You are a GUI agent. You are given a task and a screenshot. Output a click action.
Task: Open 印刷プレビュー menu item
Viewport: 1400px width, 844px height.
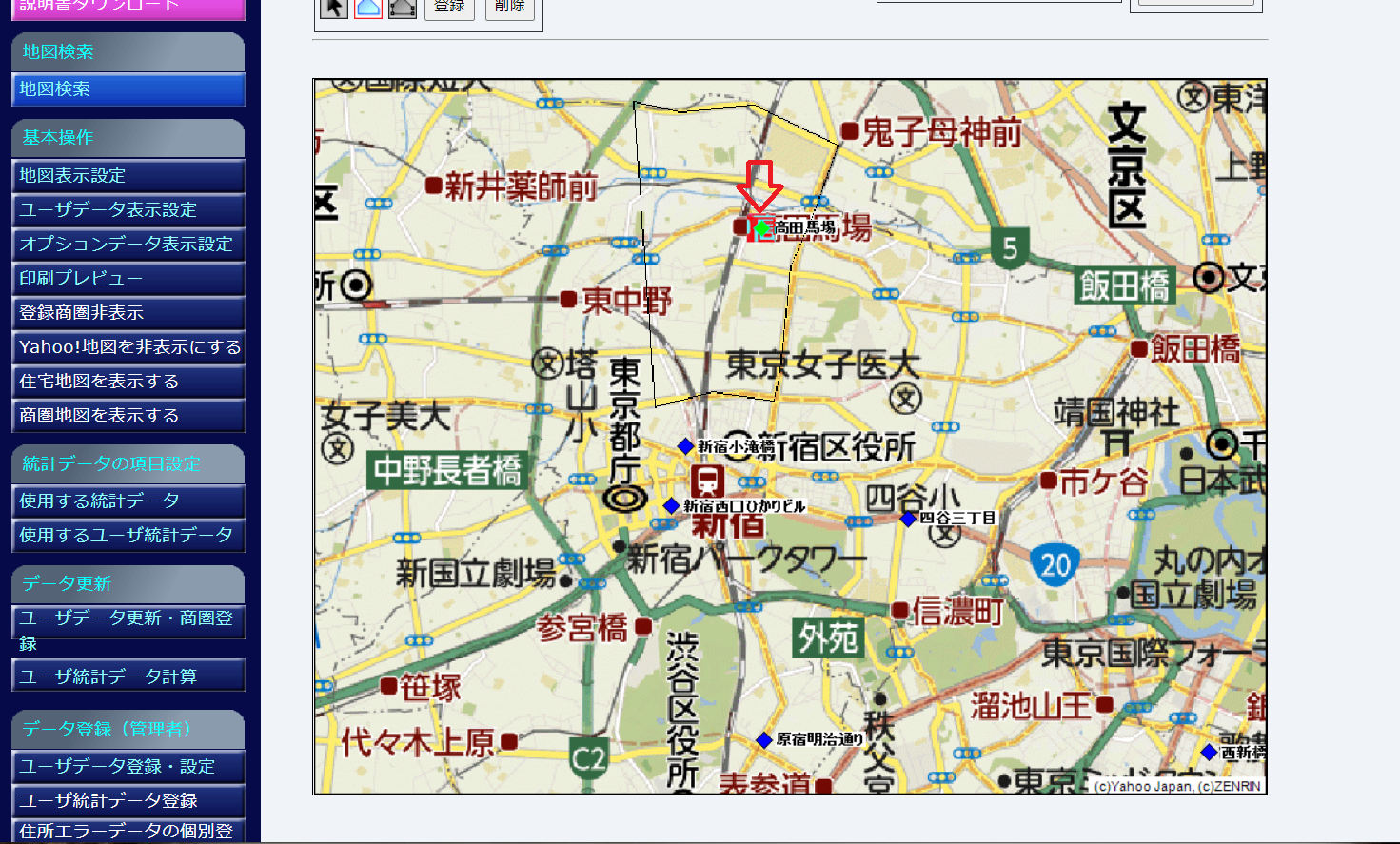coord(128,279)
